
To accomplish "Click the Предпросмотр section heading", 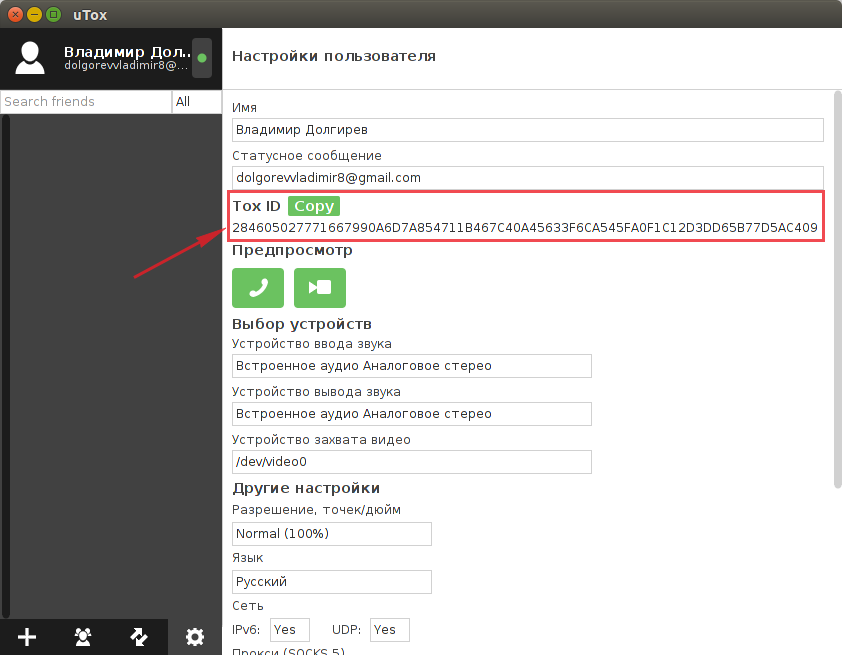I will 292,250.
